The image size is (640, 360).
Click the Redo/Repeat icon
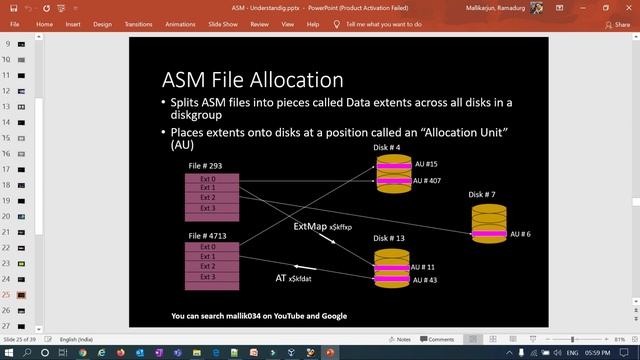(x=46, y=8)
